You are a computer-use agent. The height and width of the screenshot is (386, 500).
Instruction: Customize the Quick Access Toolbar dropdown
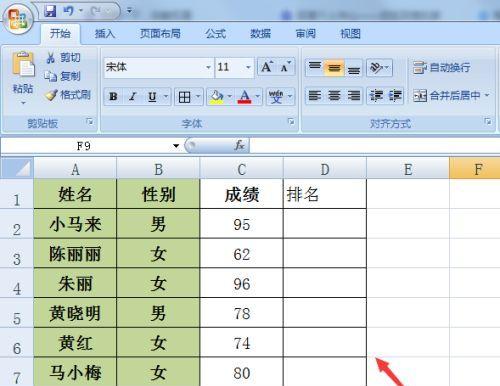pyautogui.click(x=130, y=11)
